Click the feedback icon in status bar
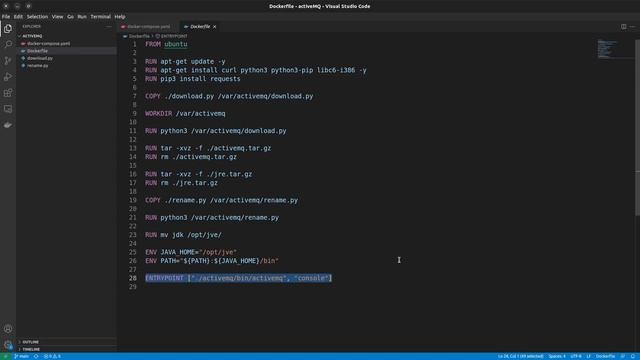Image resolution: width=640 pixels, height=360 pixels. (623, 356)
